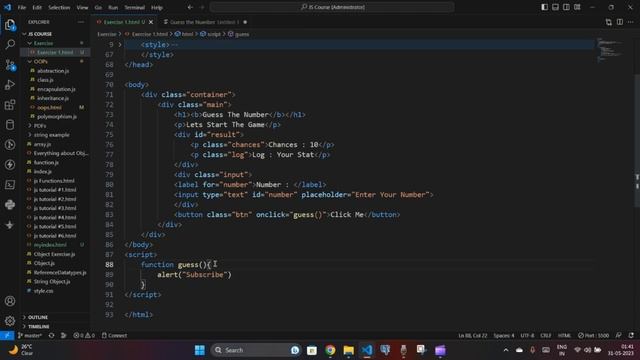Click the Spaces: 4 indentation setting

point(504,336)
